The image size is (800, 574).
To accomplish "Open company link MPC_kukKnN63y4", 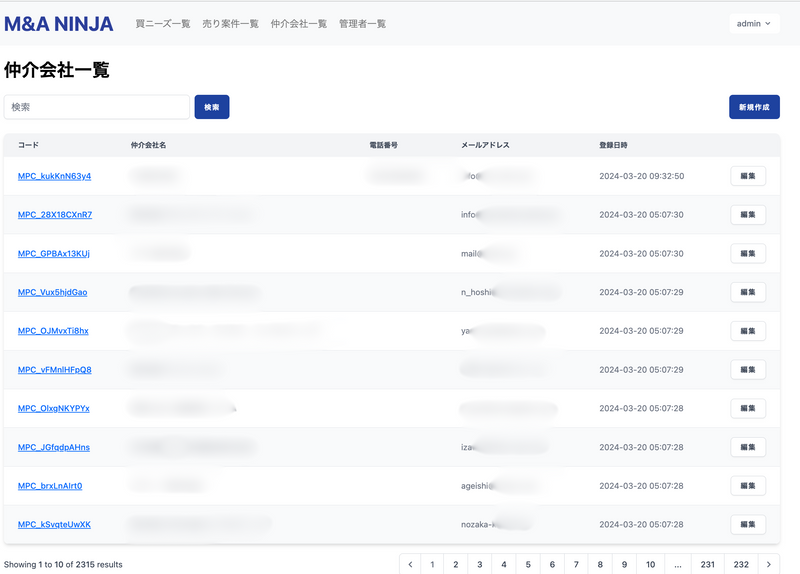I will (54, 176).
